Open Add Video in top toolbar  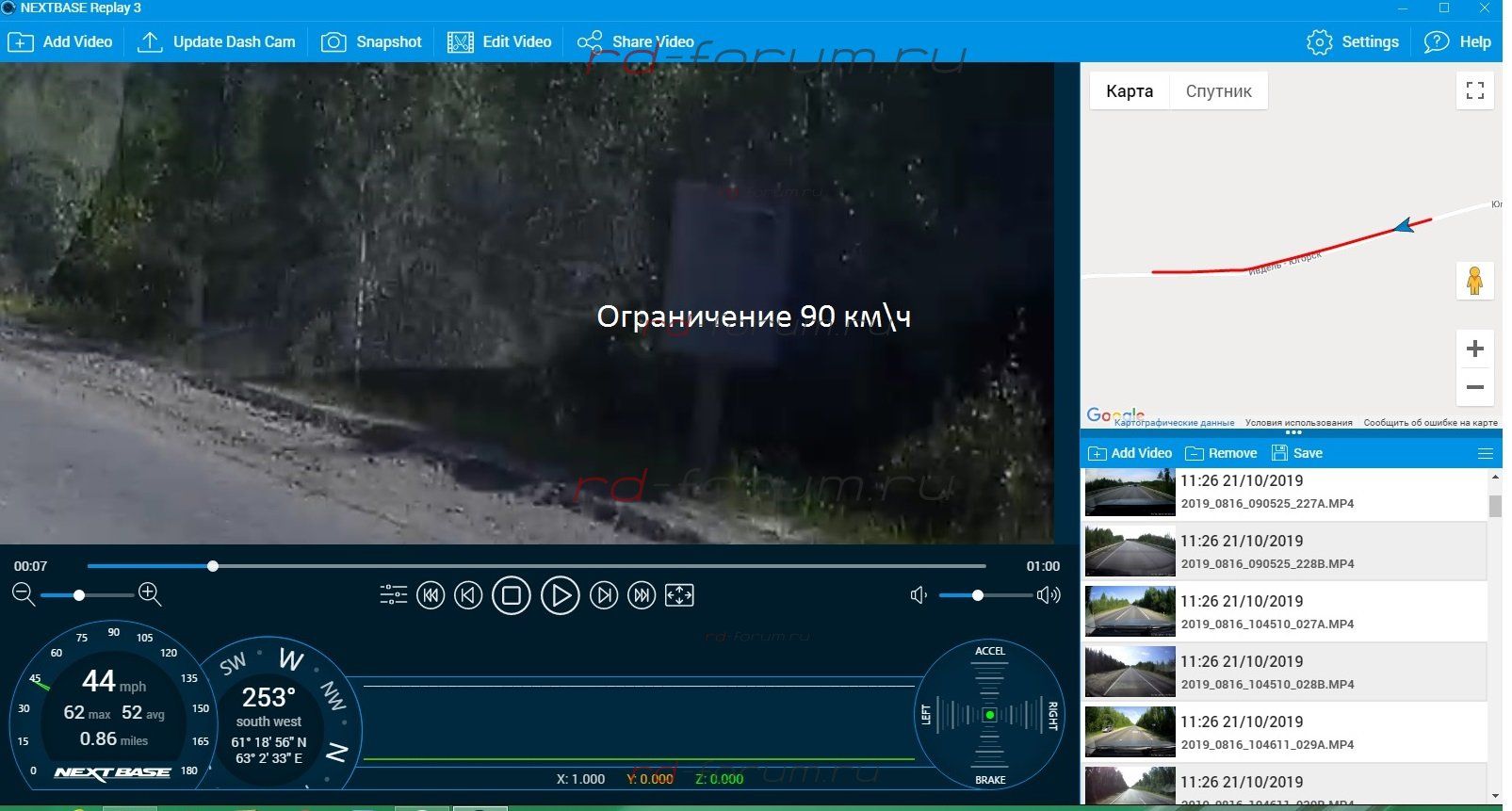point(60,42)
